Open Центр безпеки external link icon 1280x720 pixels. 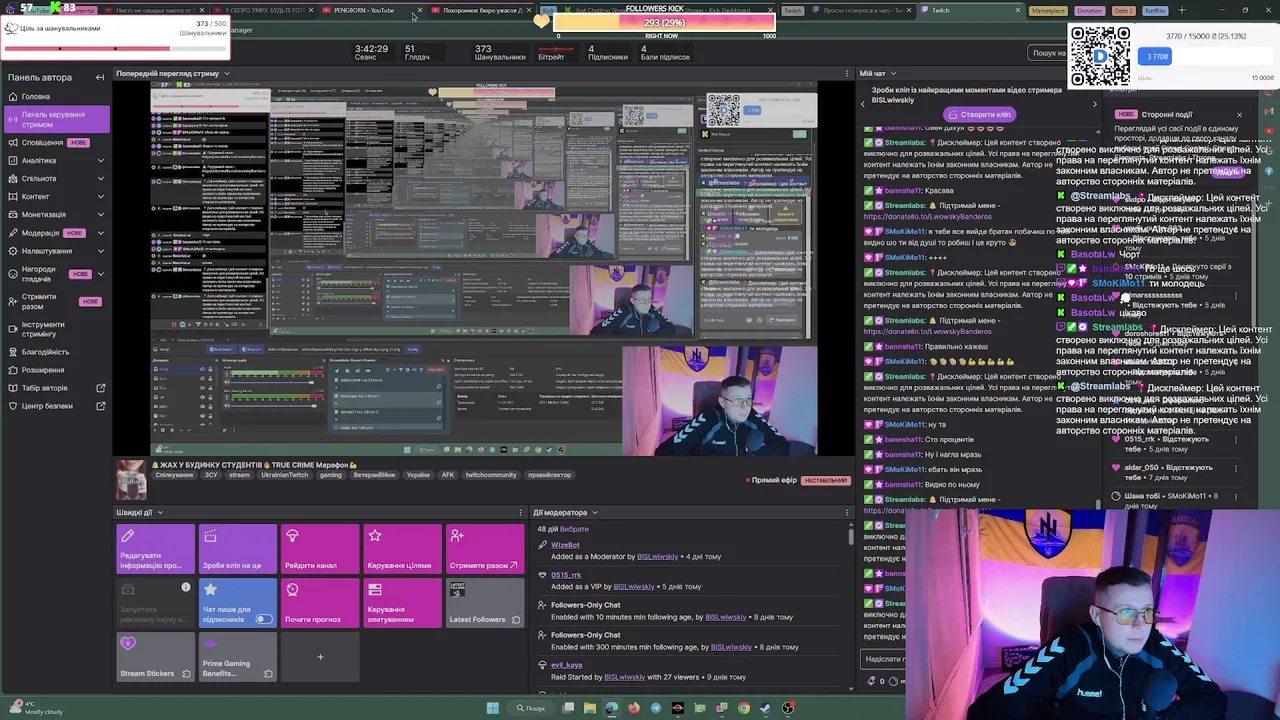(100, 406)
